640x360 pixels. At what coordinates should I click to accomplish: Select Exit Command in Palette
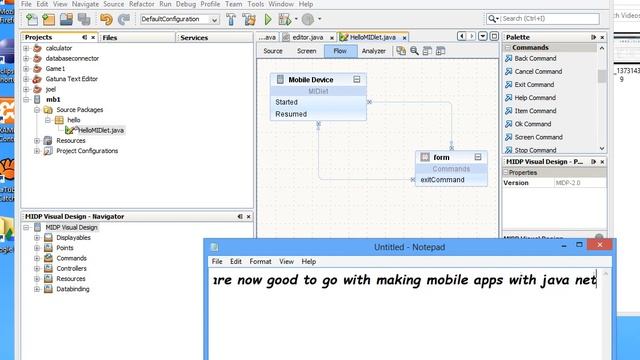click(534, 84)
